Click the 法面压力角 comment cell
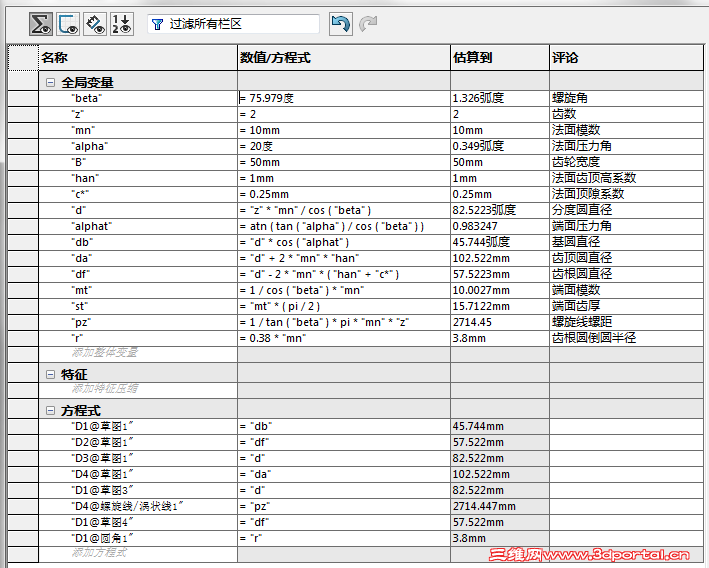The height and width of the screenshot is (568, 709). click(626, 146)
